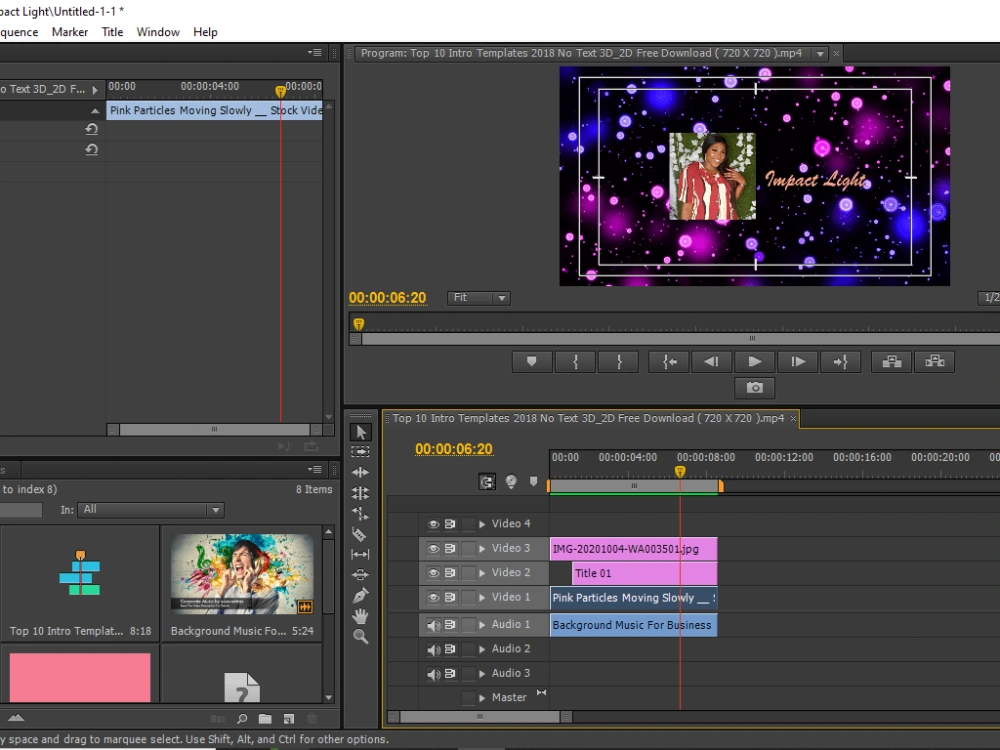The image size is (1000, 750).
Task: Click the Program monitor playhead marker
Action: coord(358,324)
